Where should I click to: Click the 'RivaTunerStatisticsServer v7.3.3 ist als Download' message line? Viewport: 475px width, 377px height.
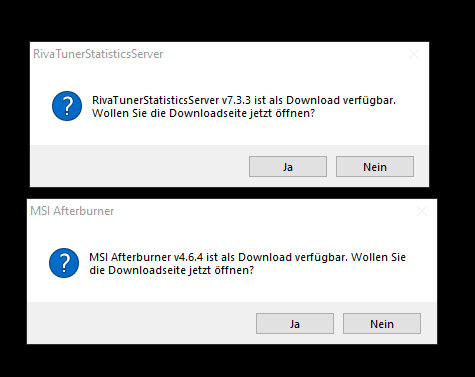(x=244, y=100)
